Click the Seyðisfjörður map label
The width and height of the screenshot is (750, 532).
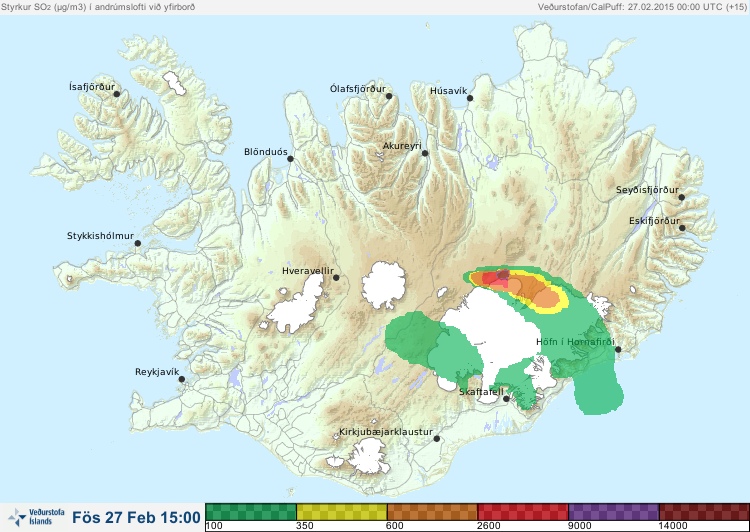point(647,190)
